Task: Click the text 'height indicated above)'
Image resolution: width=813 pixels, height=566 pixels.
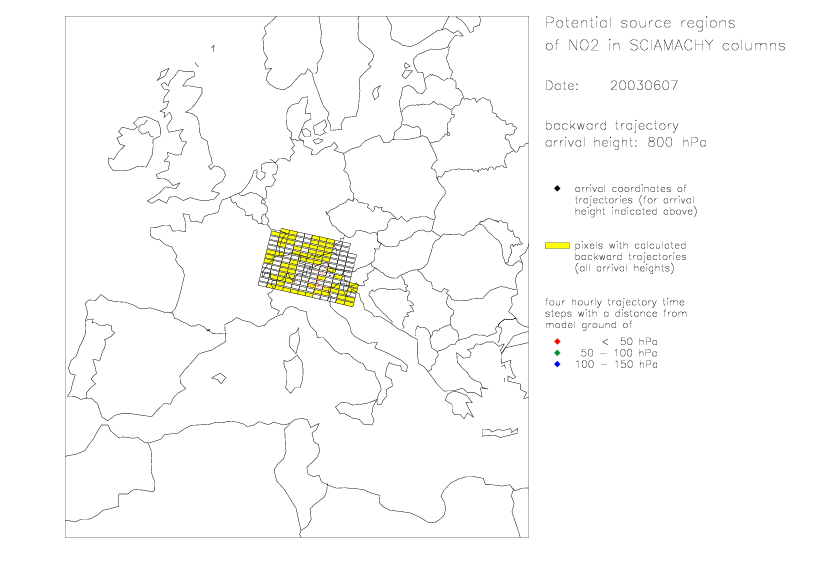Action: point(636,211)
